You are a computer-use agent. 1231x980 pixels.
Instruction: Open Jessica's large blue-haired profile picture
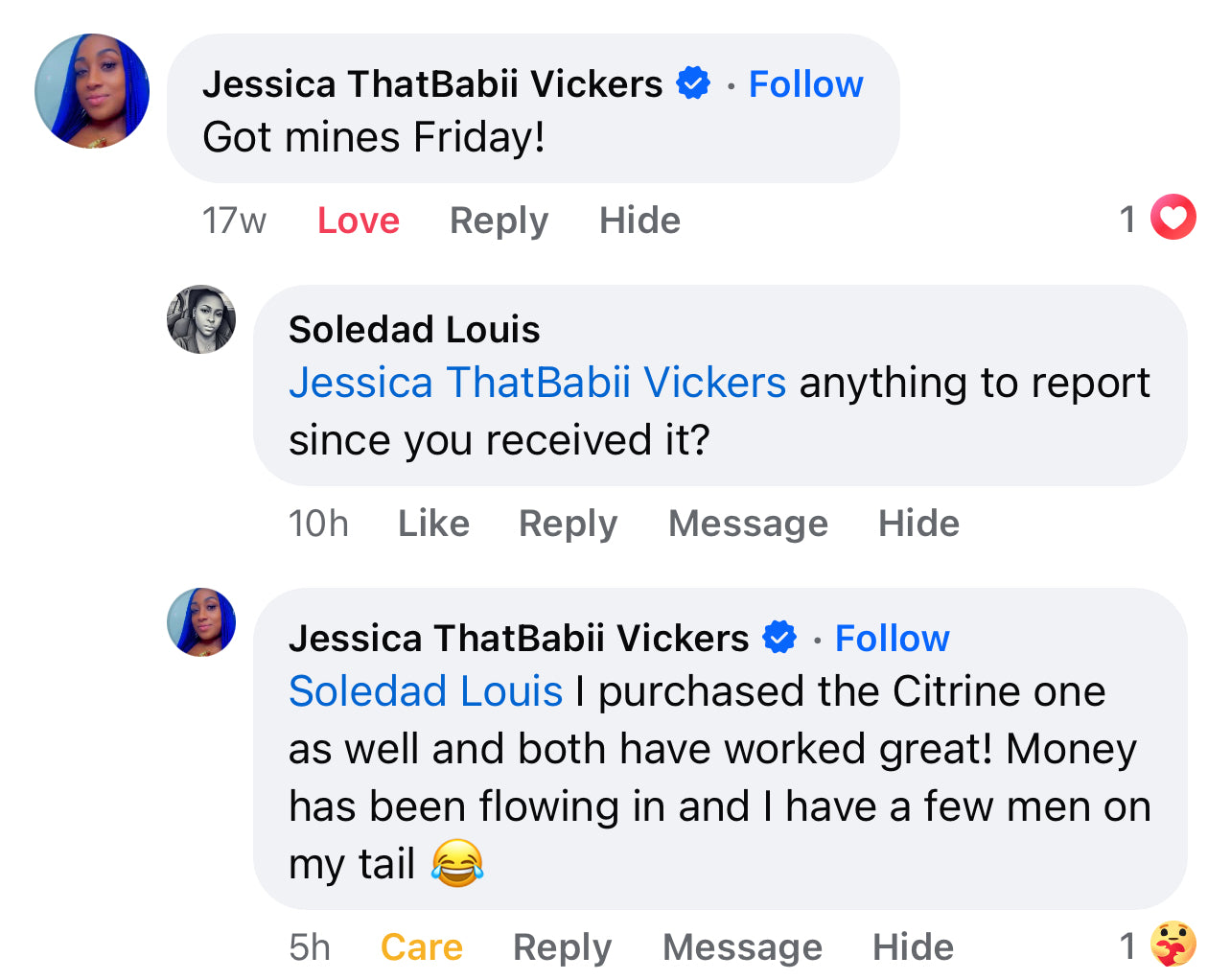[x=92, y=91]
